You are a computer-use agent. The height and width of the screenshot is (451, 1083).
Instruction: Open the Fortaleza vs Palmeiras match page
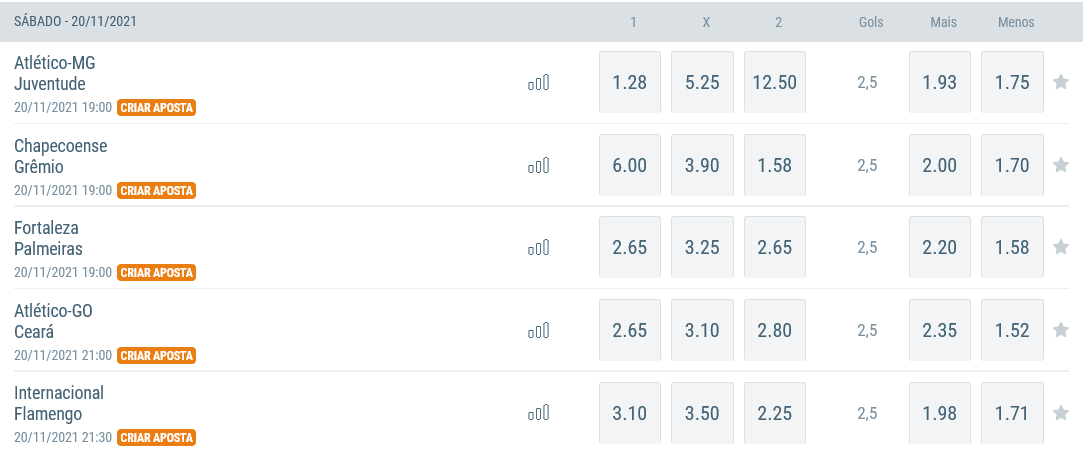[48, 239]
